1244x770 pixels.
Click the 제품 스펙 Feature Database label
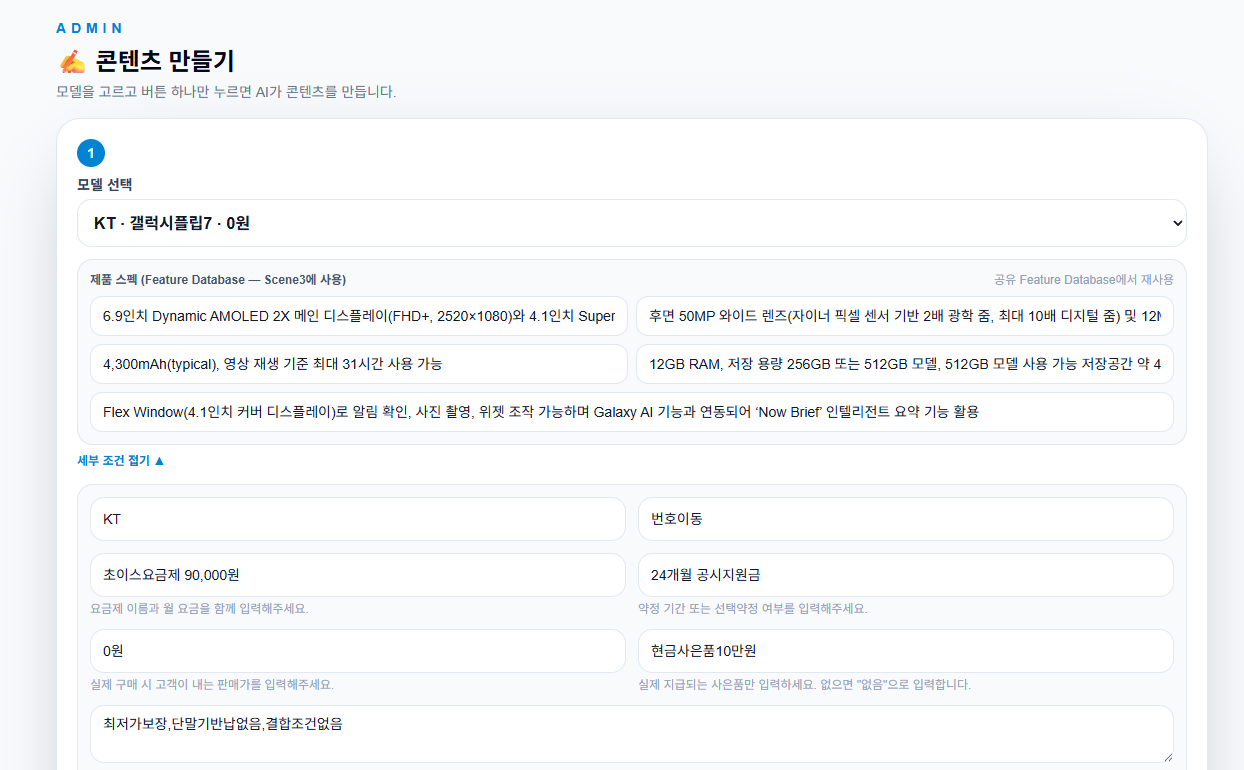click(218, 279)
